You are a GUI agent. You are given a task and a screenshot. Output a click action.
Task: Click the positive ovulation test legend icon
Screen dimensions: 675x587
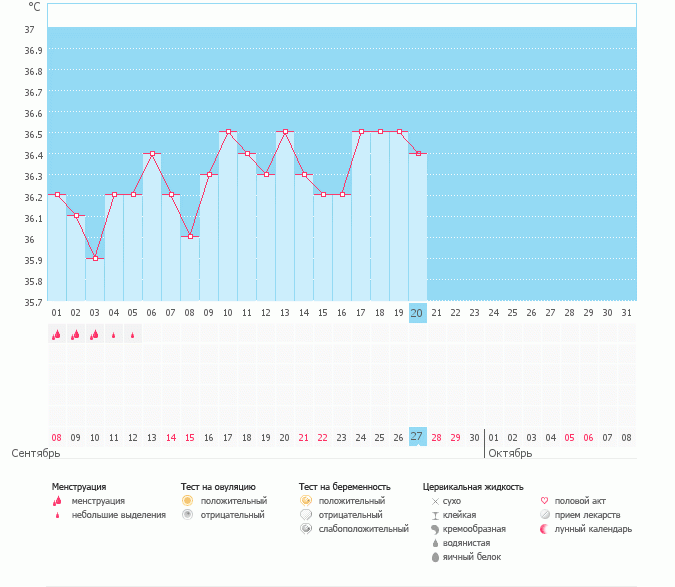[187, 501]
